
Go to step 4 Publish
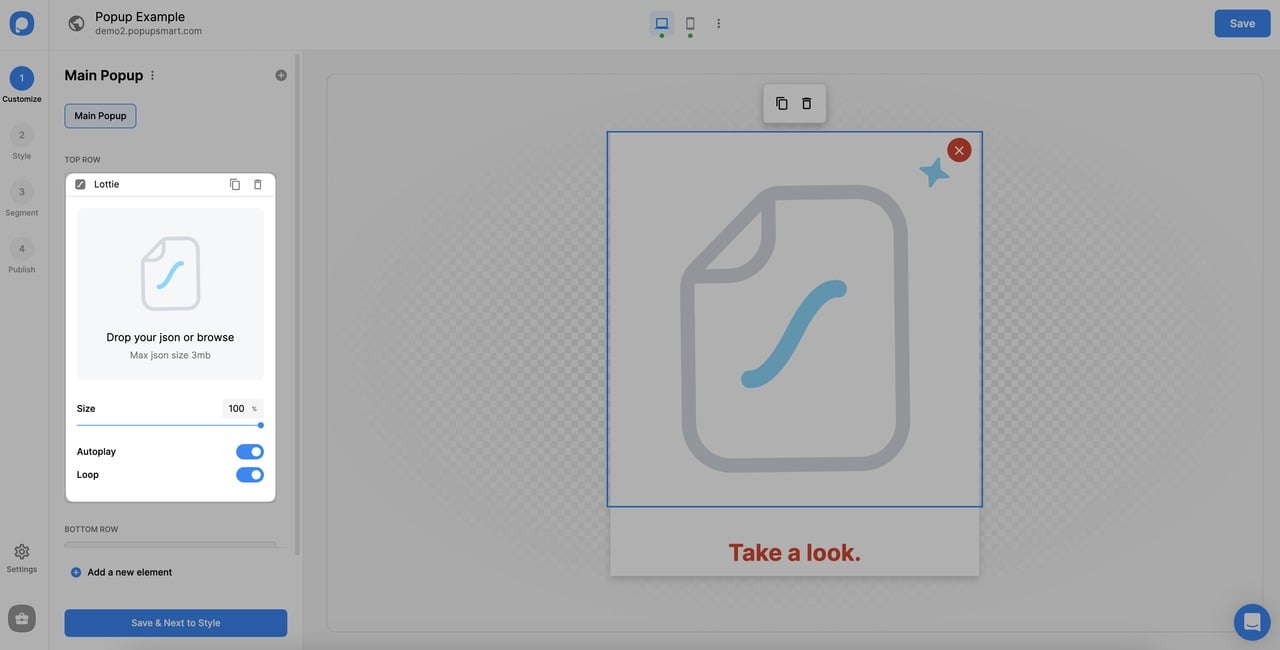tap(22, 256)
